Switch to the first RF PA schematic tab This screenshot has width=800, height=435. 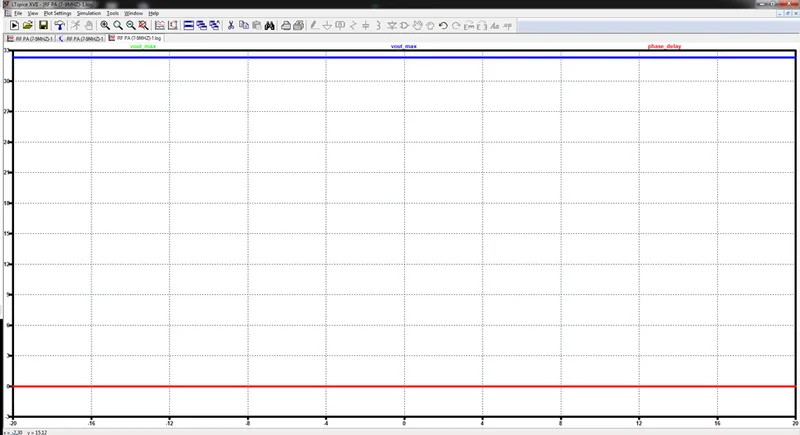(x=30, y=38)
